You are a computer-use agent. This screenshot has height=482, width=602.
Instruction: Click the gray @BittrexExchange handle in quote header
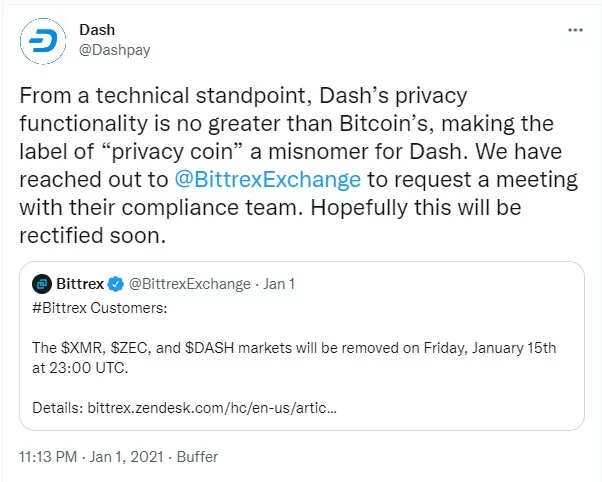[189, 283]
